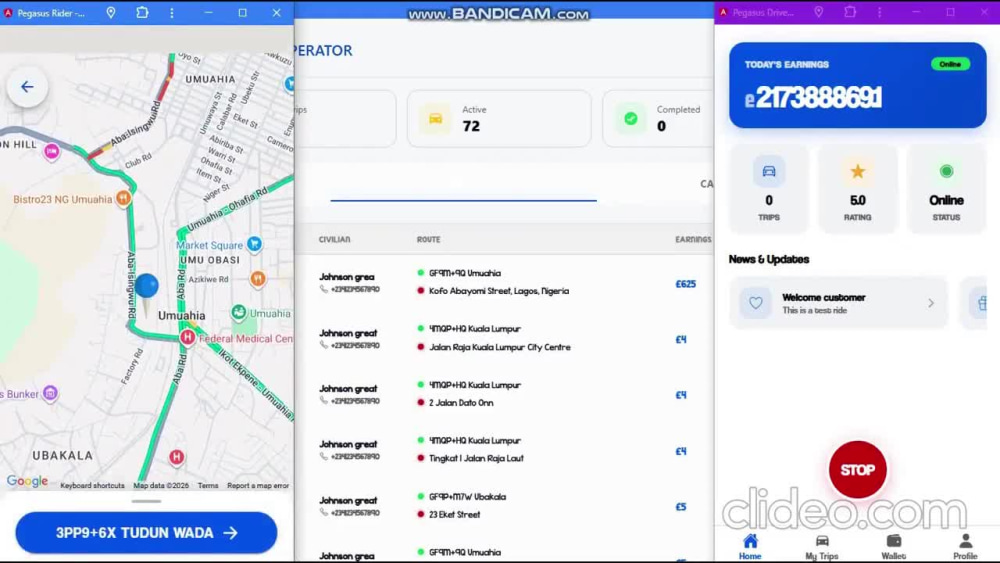This screenshot has width=1000, height=563.
Task: Toggle the Online badge in Today's Earnings card
Action: [x=950, y=64]
